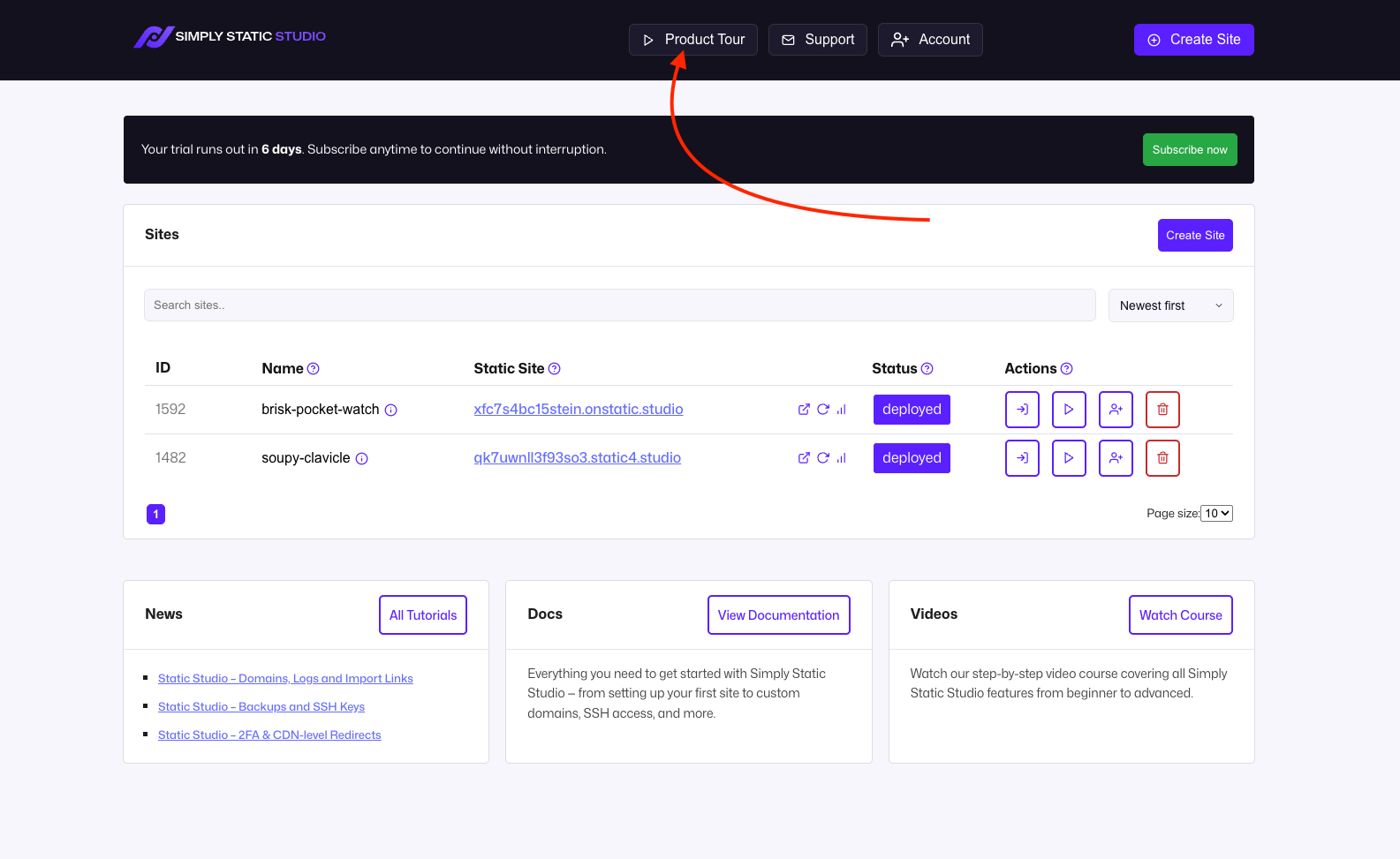The height and width of the screenshot is (859, 1400).
Task: Click All Tutorials button
Action: click(x=423, y=615)
